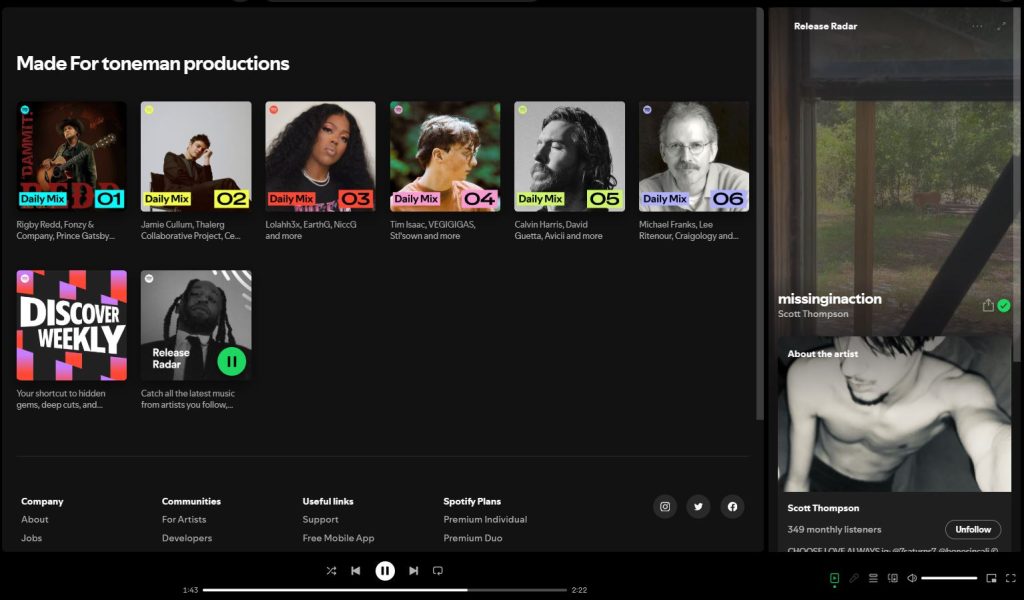The width and height of the screenshot is (1024, 600).
Task: Open more options in Now Playing panel
Action: 977,26
